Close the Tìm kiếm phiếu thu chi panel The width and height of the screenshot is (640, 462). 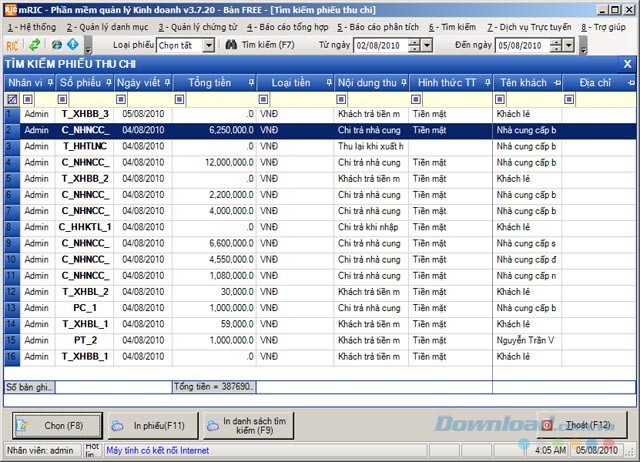[x=627, y=64]
